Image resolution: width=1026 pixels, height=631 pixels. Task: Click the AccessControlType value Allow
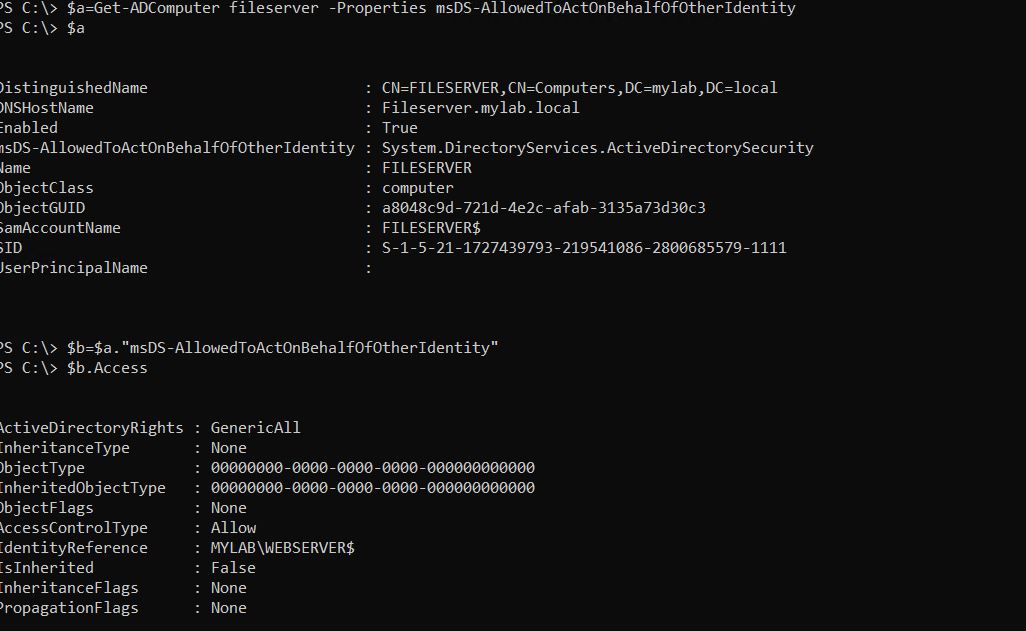[233, 528]
